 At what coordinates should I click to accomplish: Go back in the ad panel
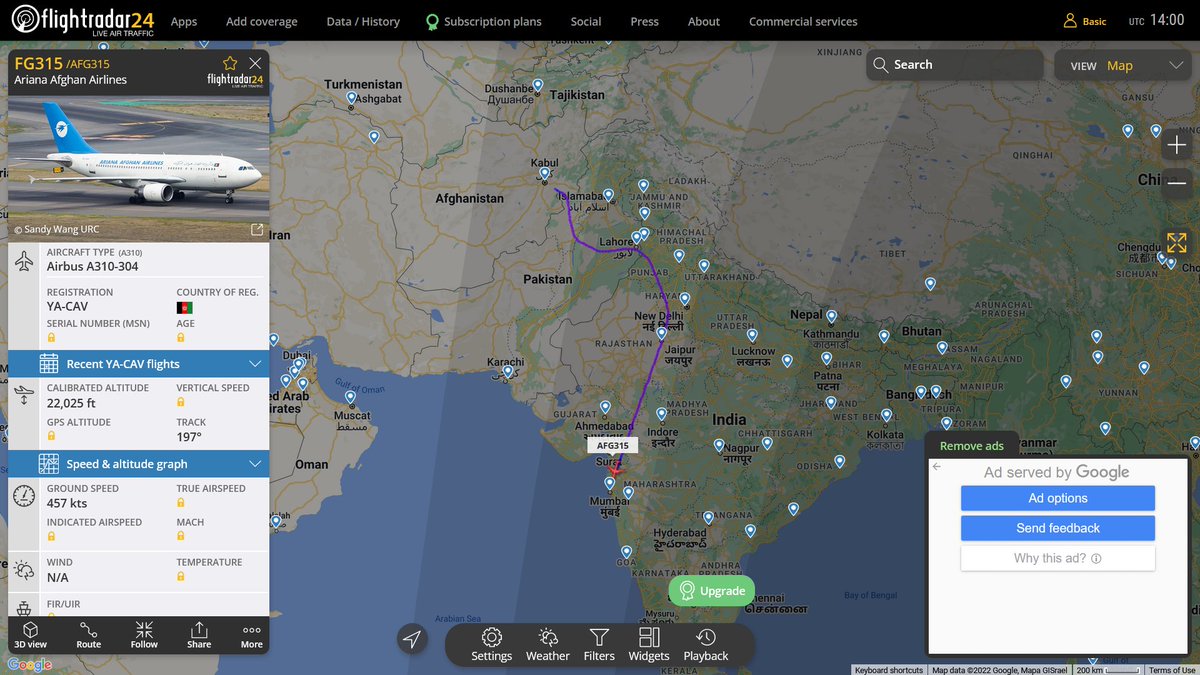tap(937, 467)
